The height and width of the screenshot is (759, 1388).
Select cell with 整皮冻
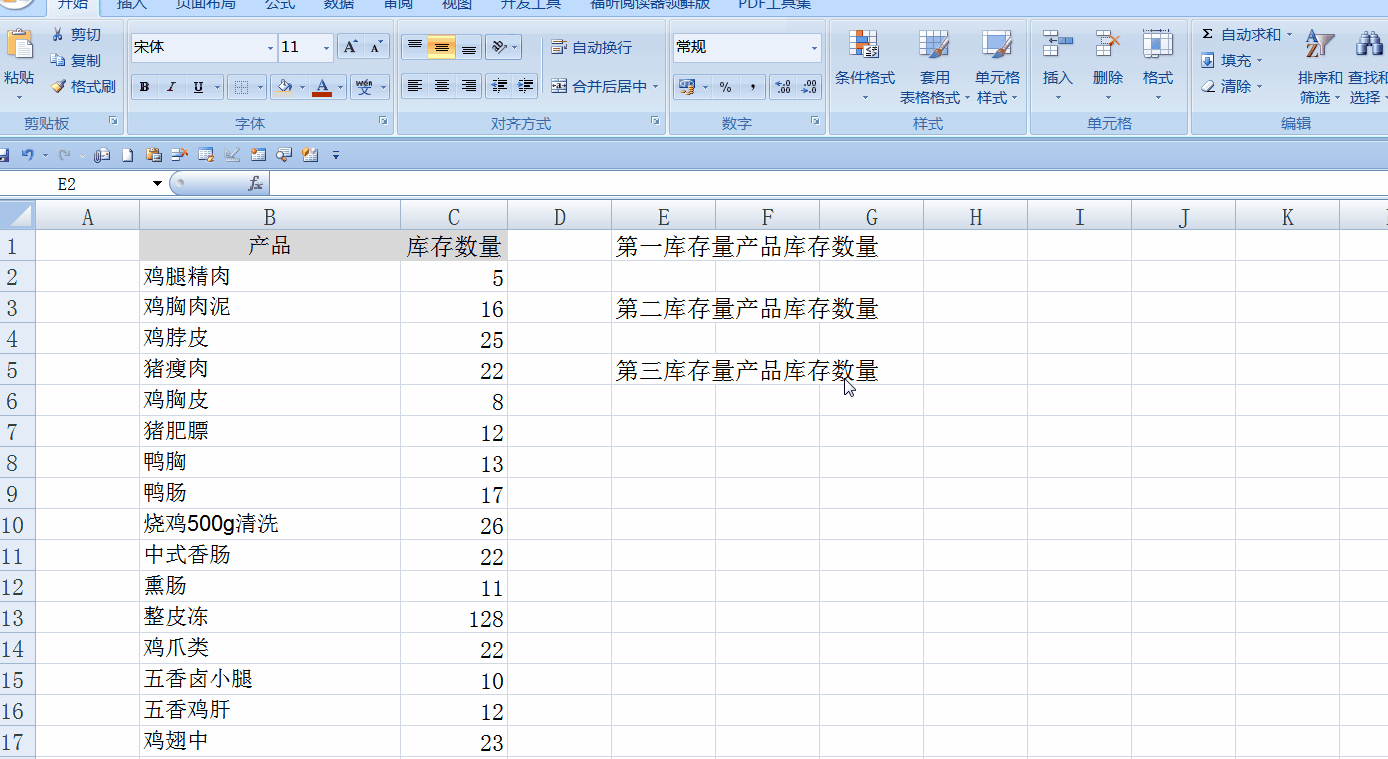click(x=270, y=617)
